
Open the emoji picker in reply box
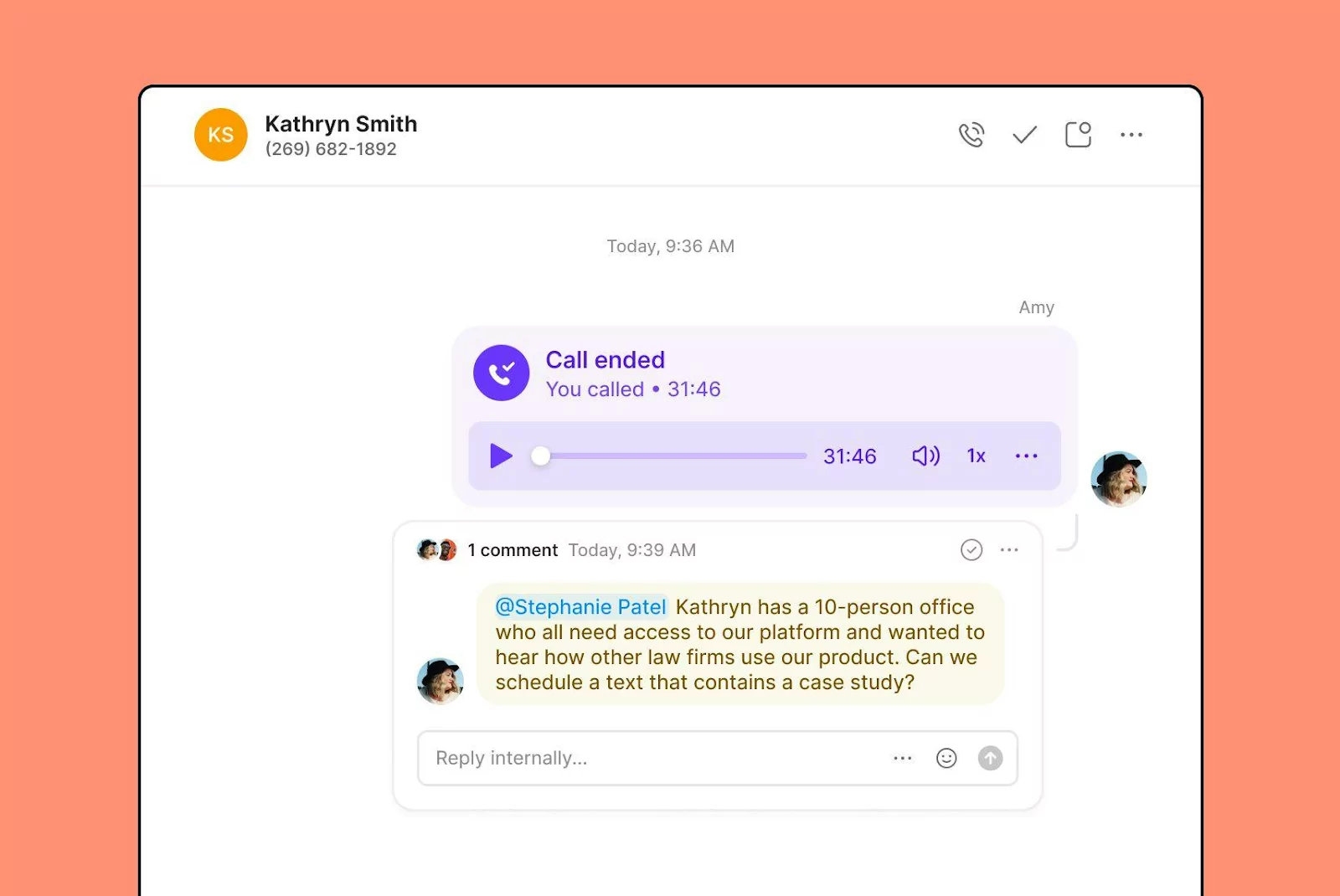click(x=946, y=758)
